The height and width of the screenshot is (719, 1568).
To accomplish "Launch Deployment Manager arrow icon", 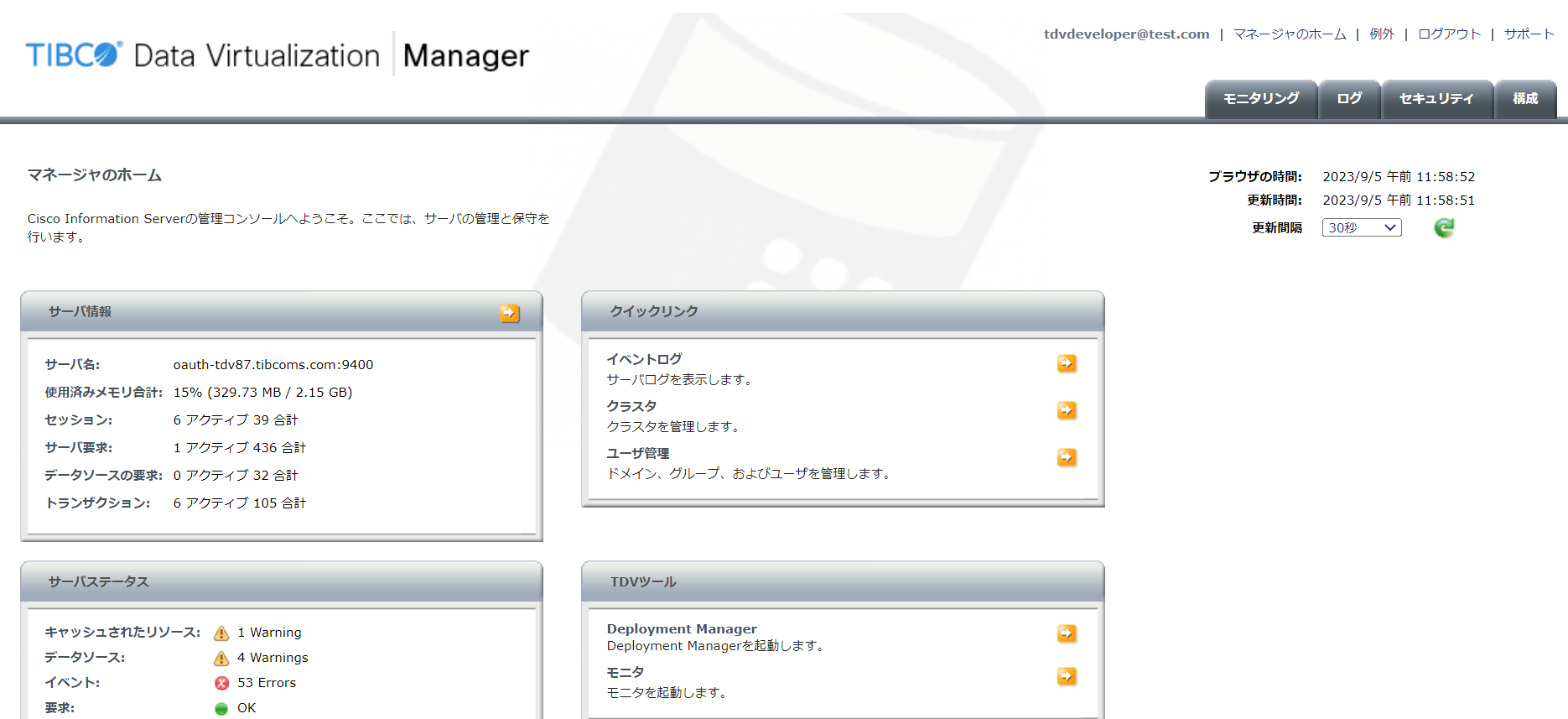I will coord(1067,633).
